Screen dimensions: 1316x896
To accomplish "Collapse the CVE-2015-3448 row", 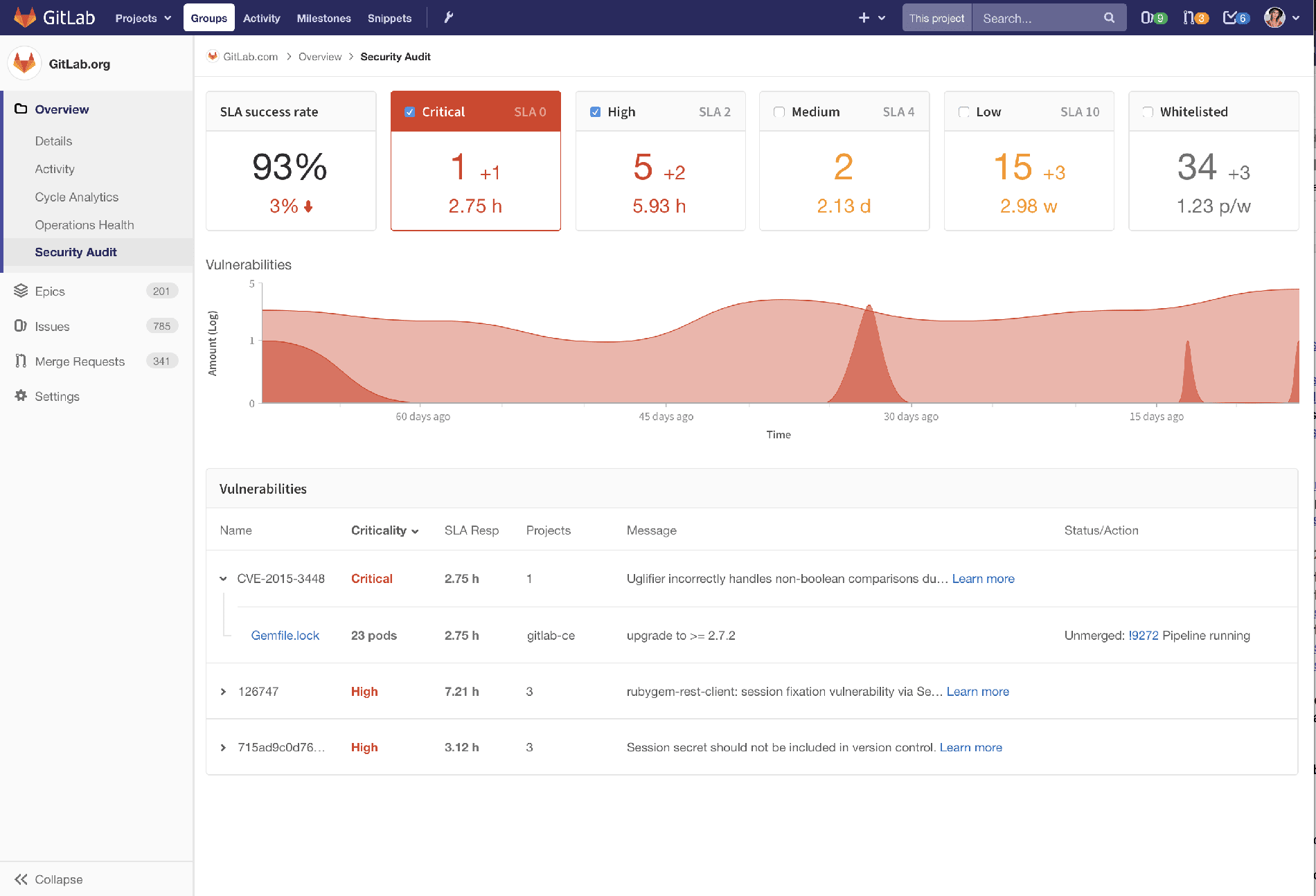I will (x=223, y=579).
